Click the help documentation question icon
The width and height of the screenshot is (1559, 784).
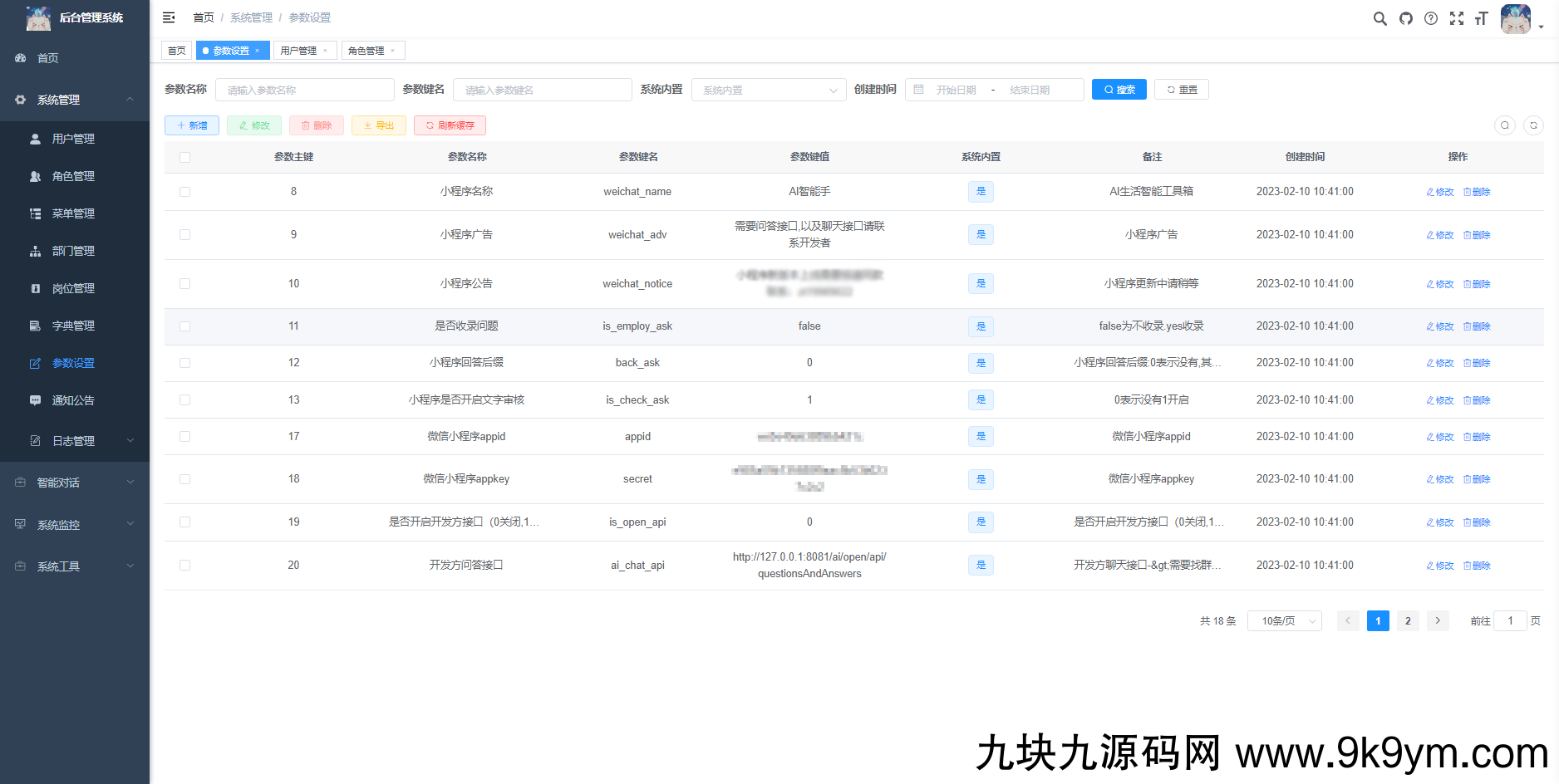click(1431, 18)
